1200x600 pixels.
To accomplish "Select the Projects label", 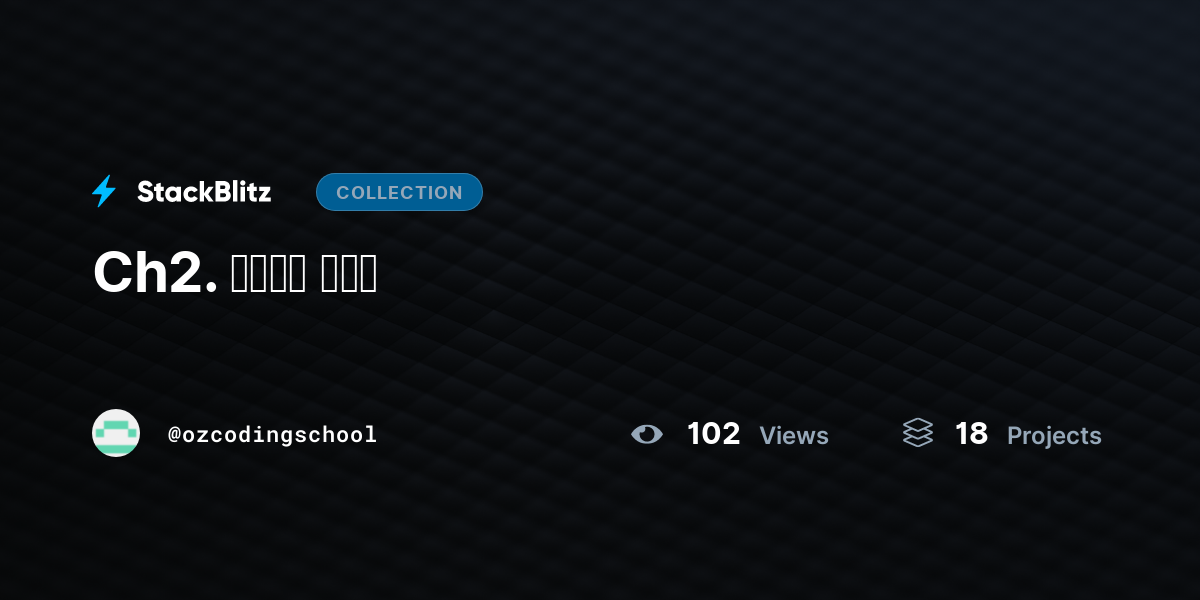I will pos(1054,436).
